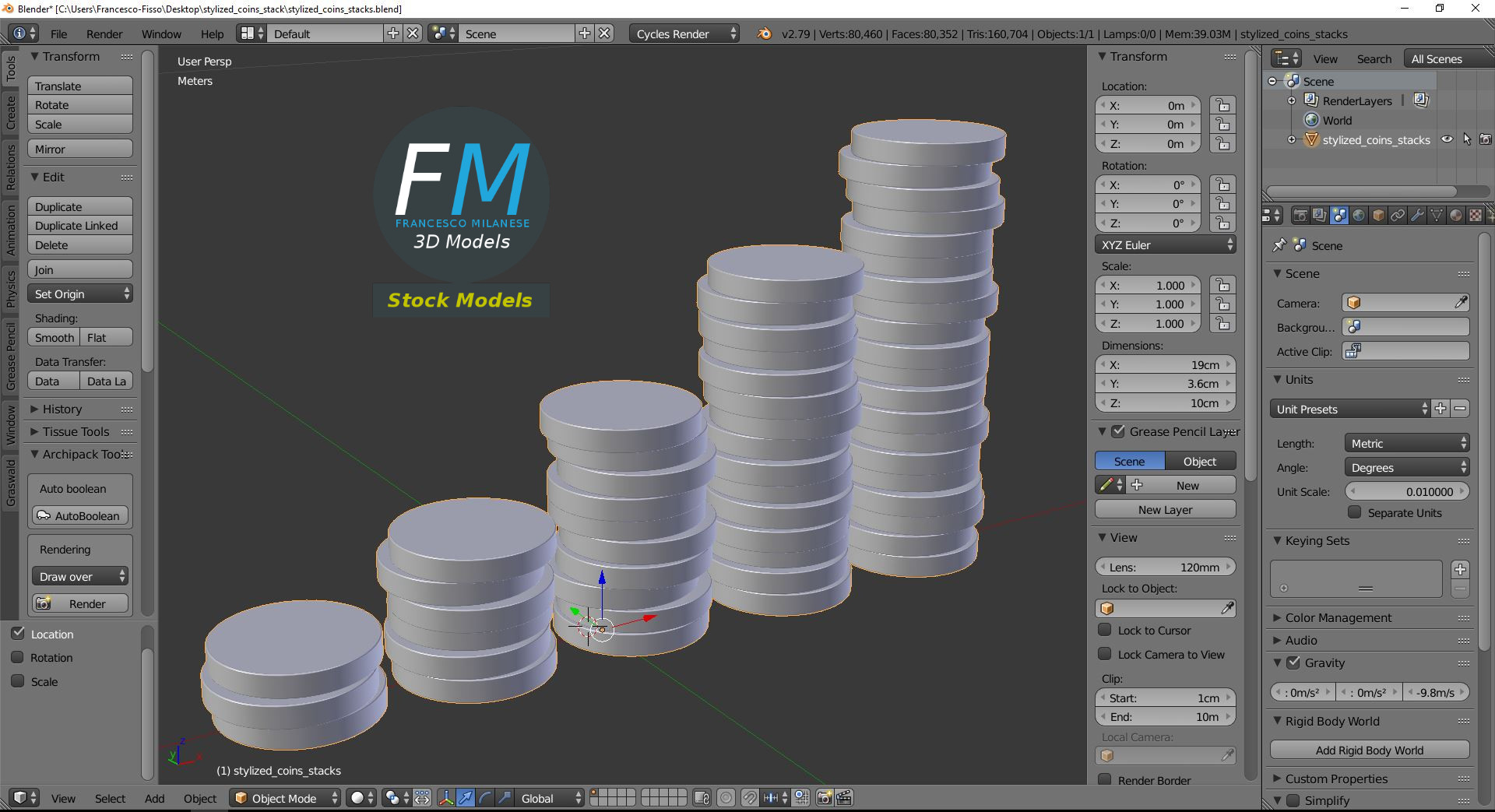1495x812 pixels.
Task: Expand stylized_coins_stacks in the outliner tree
Action: pyautogui.click(x=1291, y=139)
